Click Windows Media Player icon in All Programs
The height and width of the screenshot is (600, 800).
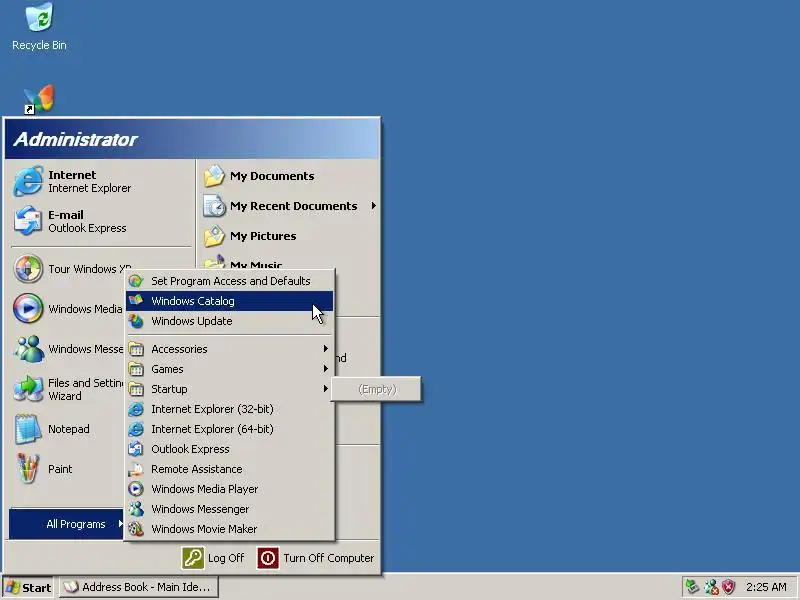(x=136, y=489)
